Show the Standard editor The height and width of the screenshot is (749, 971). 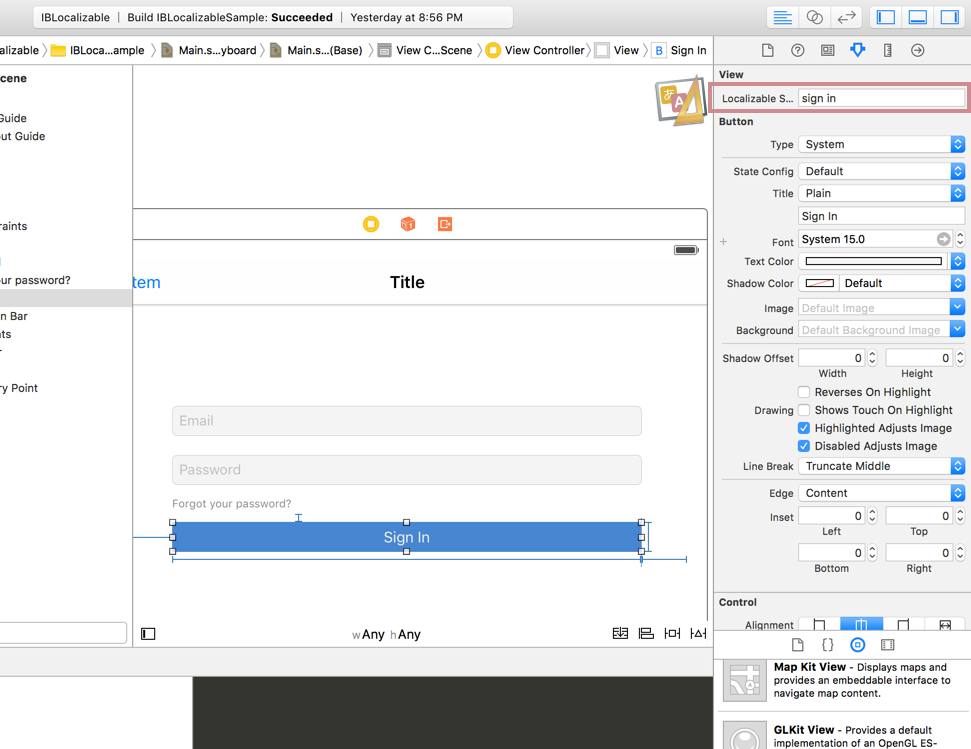783,17
